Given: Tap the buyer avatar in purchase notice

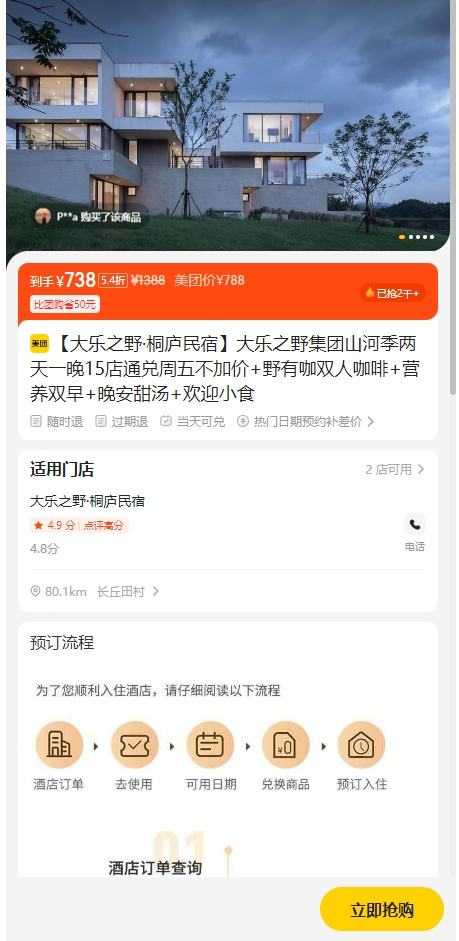Looking at the screenshot, I should 43,216.
